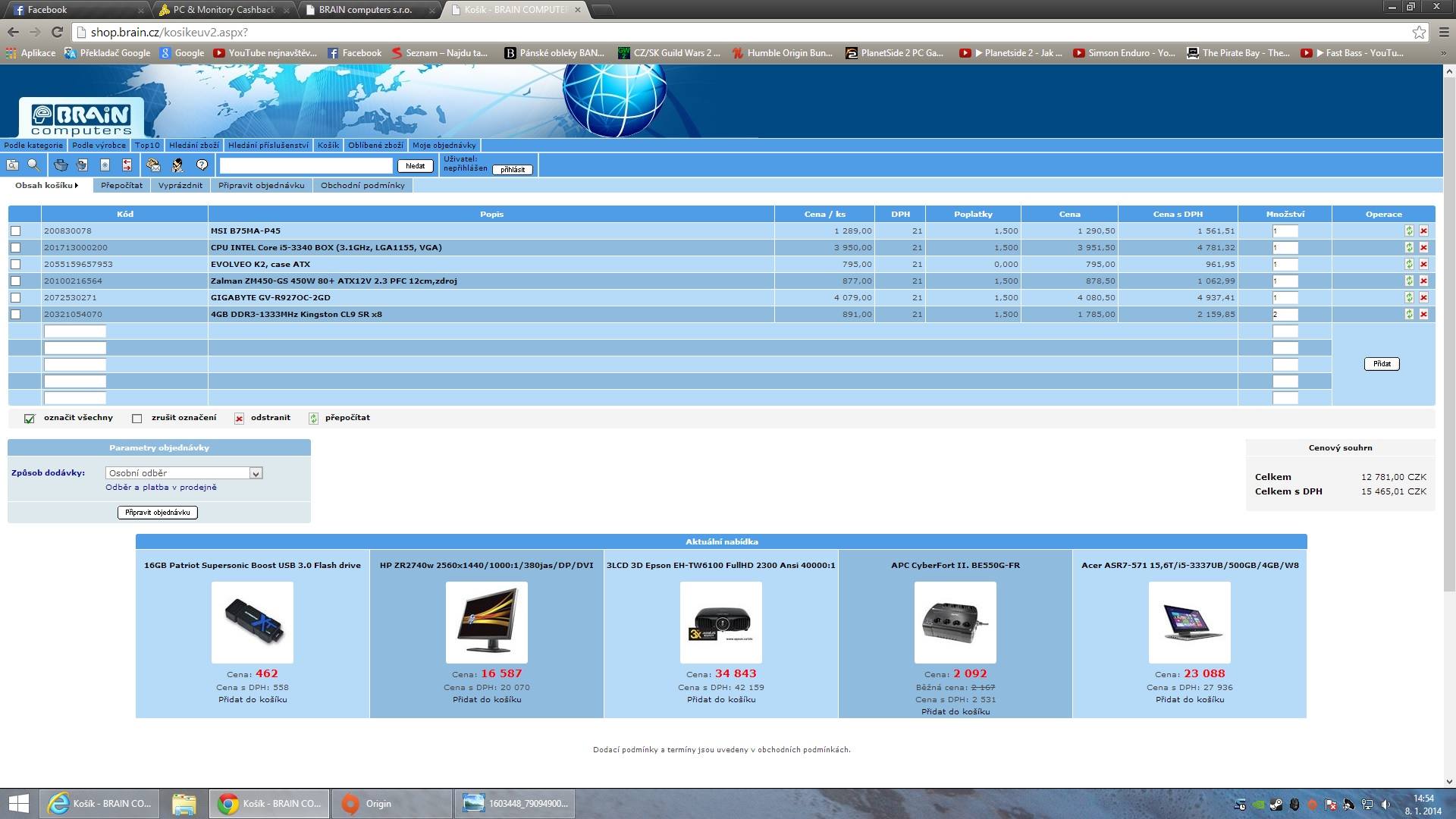Open the Acer ASR7-571 laptop thumbnail
This screenshot has height=819, width=1456.
(1190, 623)
